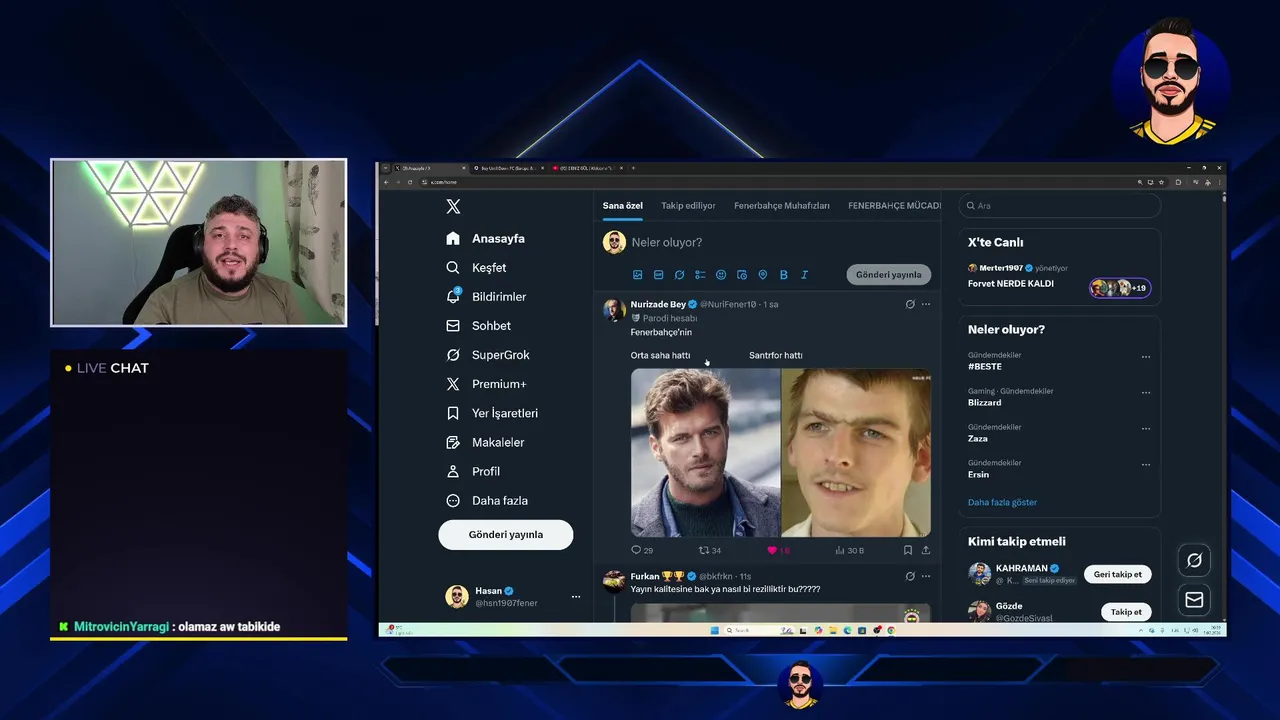Open SuperGrok from the sidebar
This screenshot has width=1280, height=720.
[487, 355]
